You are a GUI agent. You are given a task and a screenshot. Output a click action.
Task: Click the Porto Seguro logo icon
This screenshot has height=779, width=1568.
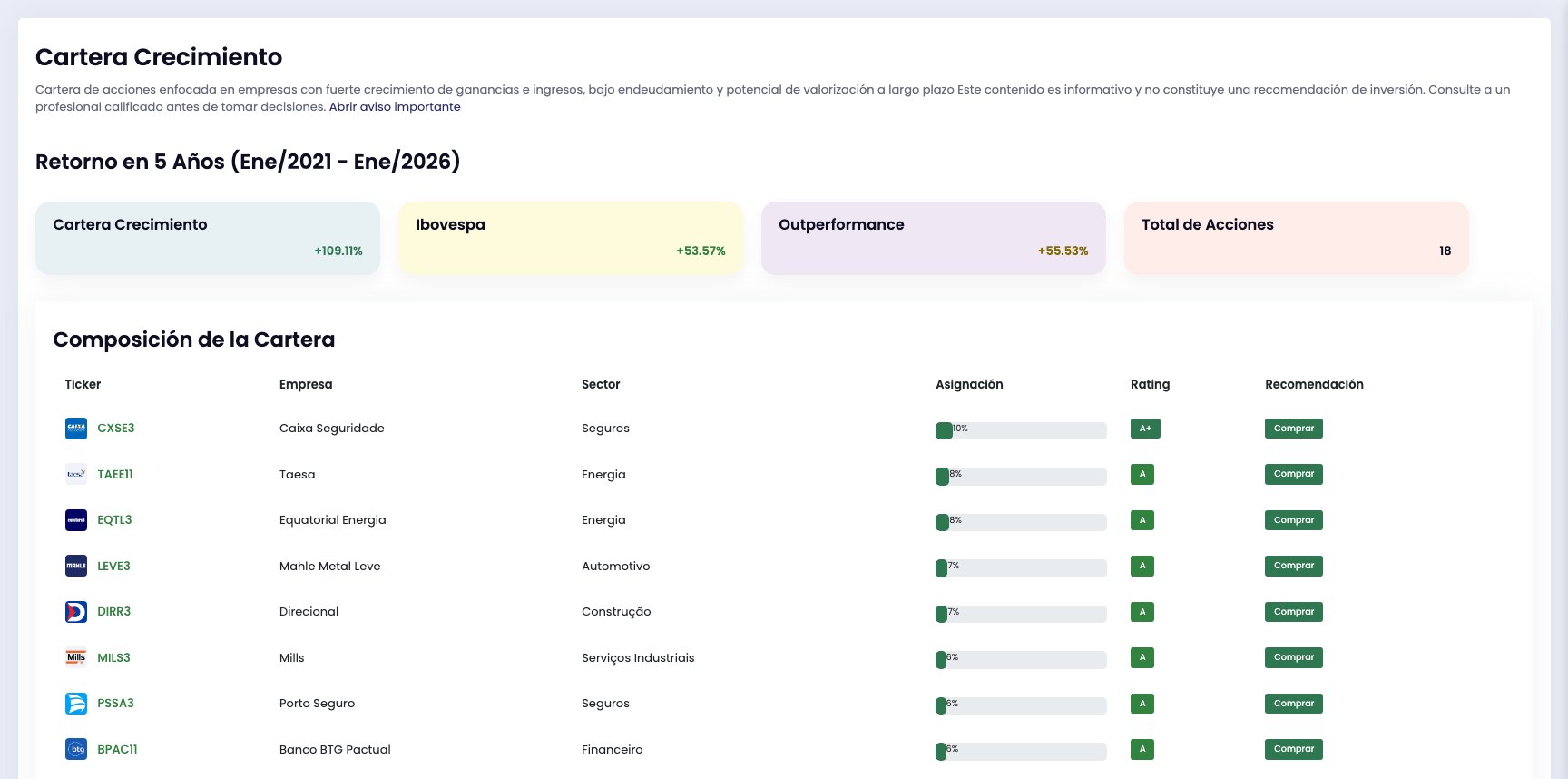(76, 704)
